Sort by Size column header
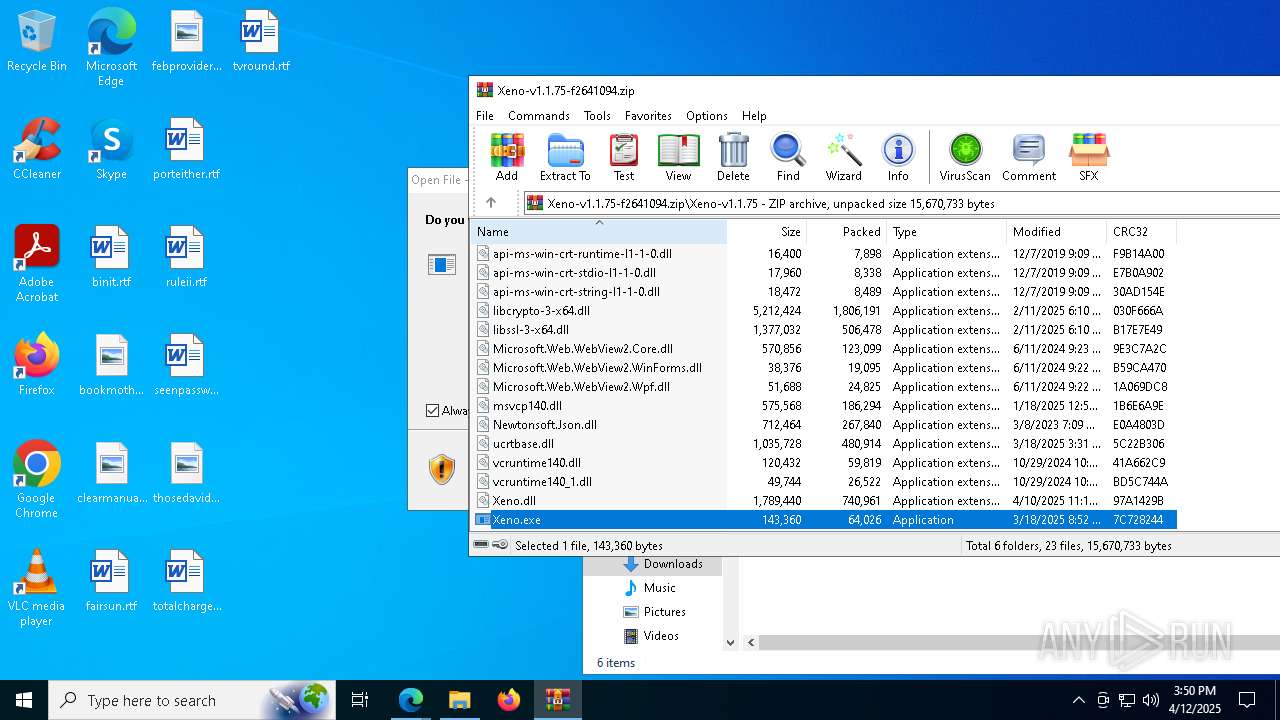 tap(767, 232)
